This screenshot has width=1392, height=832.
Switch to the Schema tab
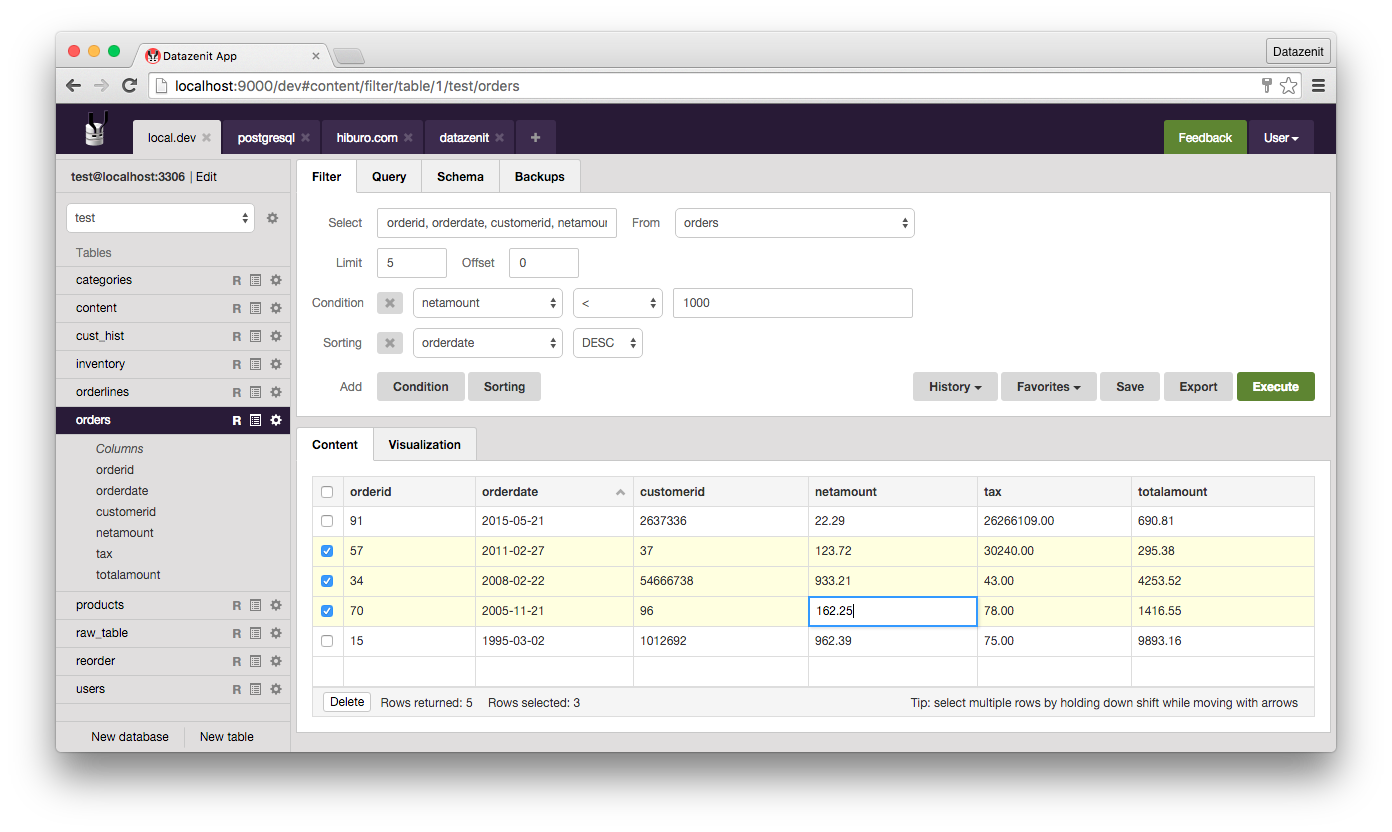[x=460, y=177]
